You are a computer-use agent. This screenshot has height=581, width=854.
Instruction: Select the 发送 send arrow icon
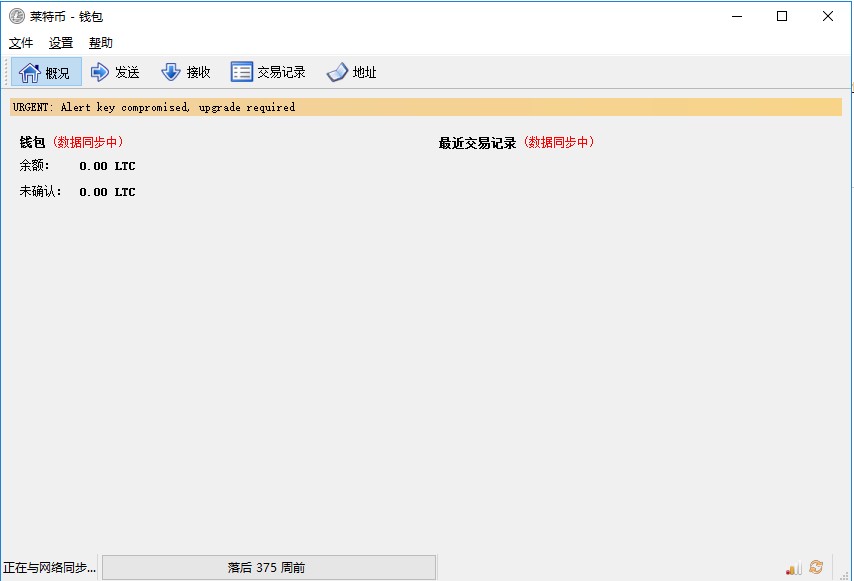(x=100, y=72)
